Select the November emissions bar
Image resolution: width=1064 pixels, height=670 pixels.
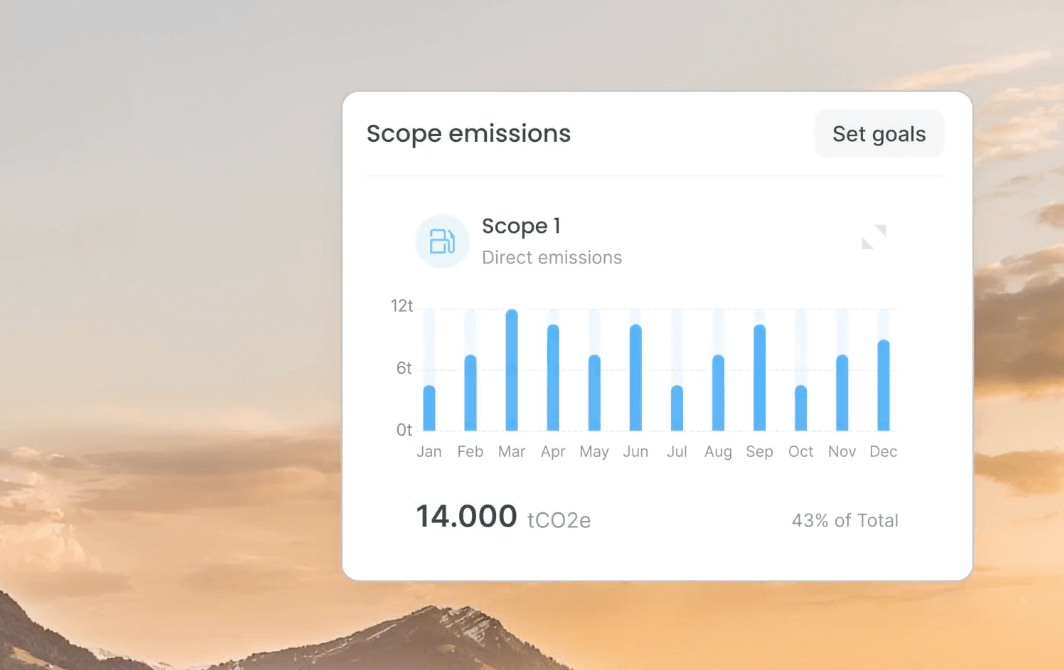click(842, 393)
